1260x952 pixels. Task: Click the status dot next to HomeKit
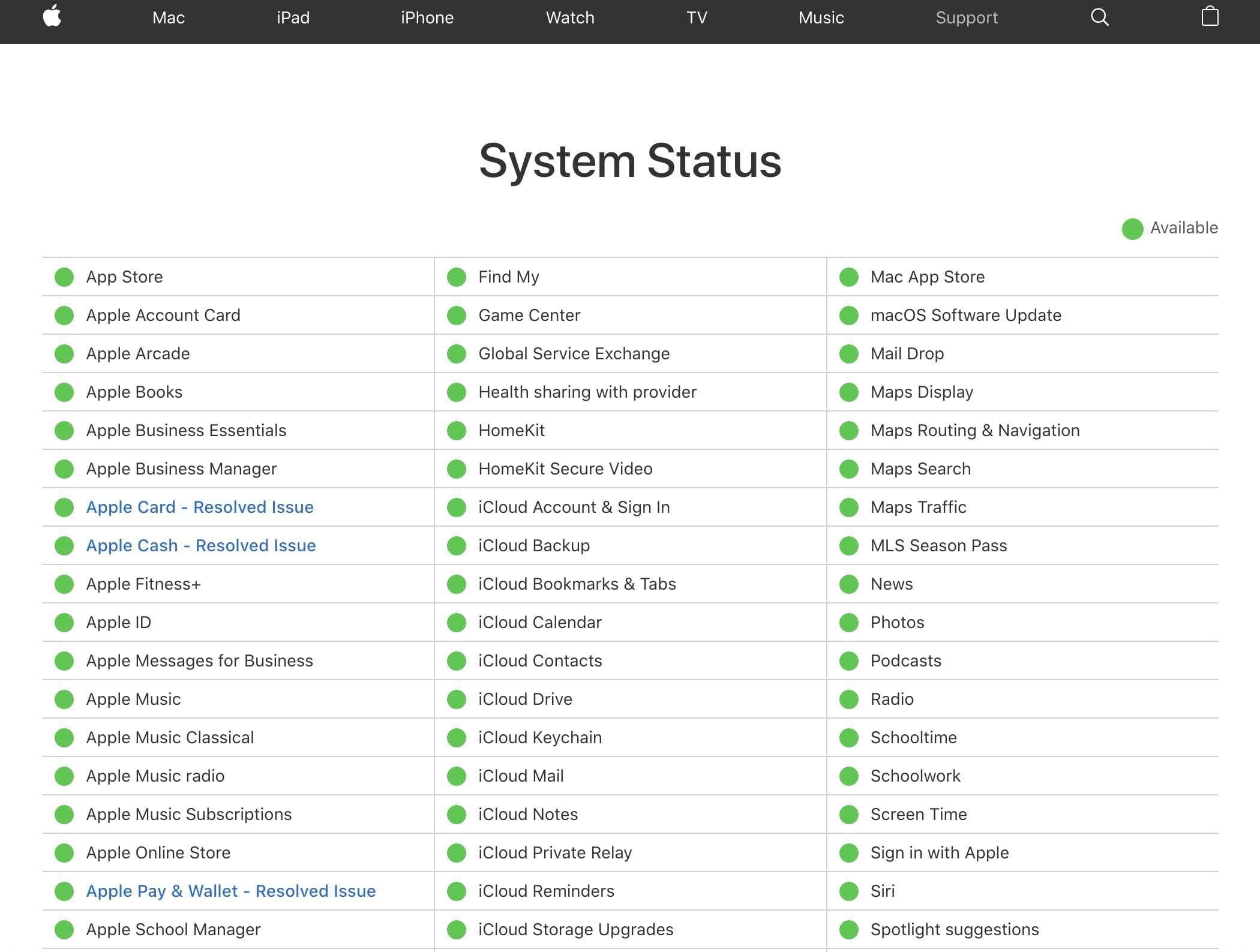point(457,431)
